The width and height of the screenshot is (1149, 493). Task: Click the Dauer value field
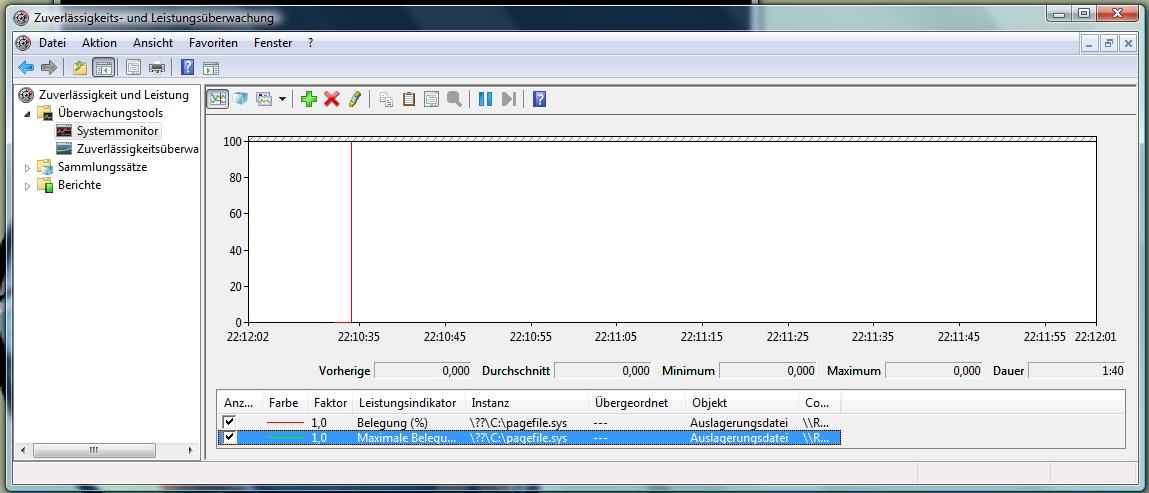tap(1076, 371)
